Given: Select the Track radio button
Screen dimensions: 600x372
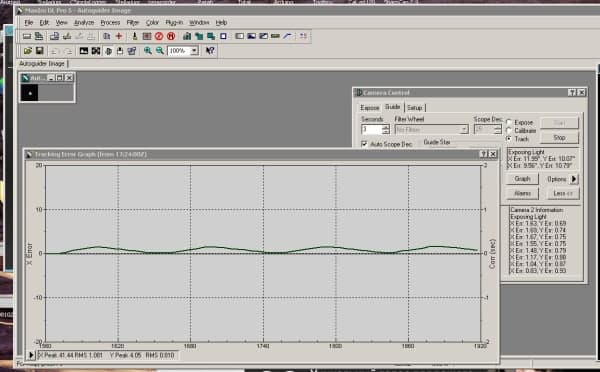Looking at the screenshot, I should [509, 139].
